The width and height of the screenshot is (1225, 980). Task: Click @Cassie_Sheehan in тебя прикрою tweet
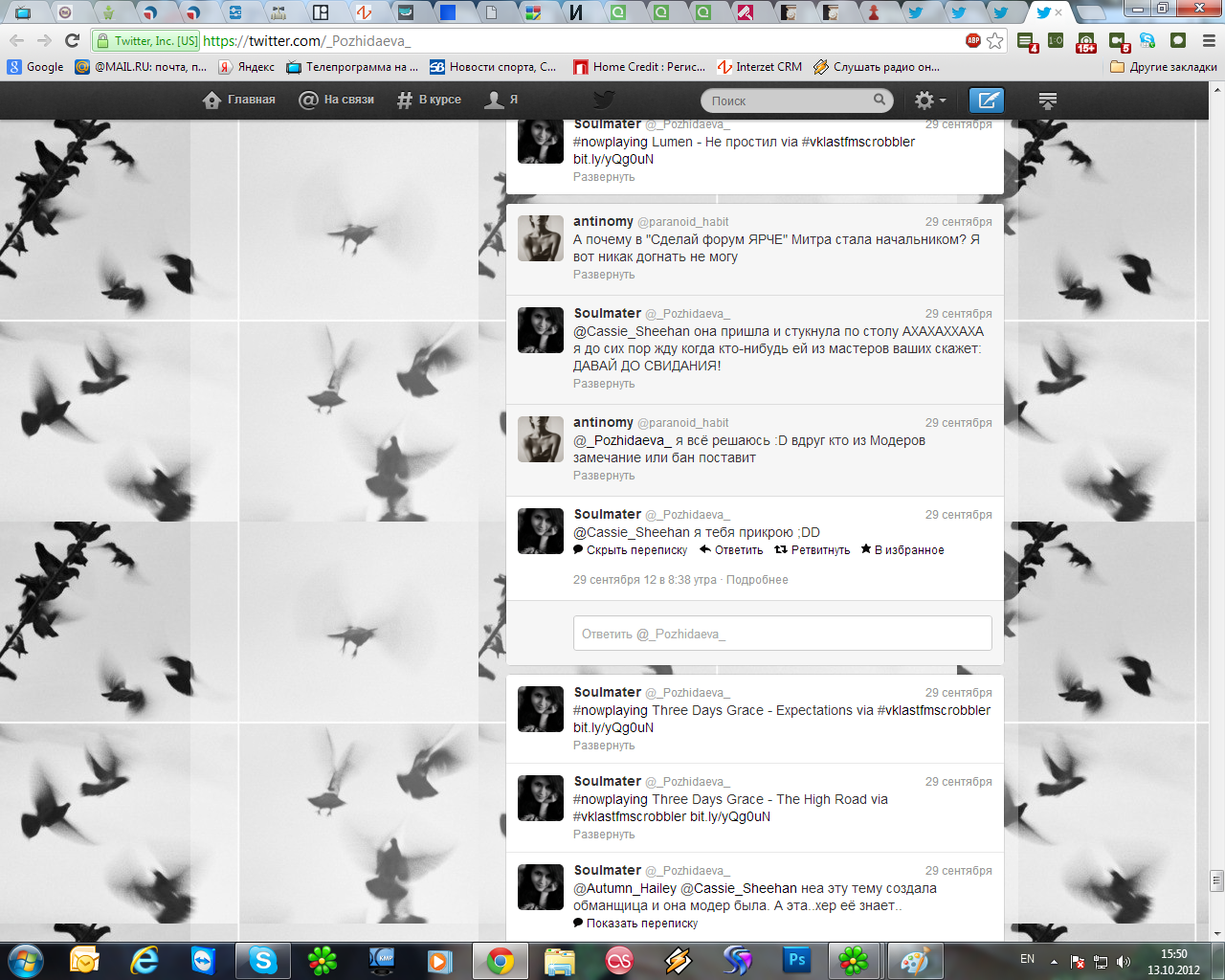pyautogui.click(x=632, y=532)
